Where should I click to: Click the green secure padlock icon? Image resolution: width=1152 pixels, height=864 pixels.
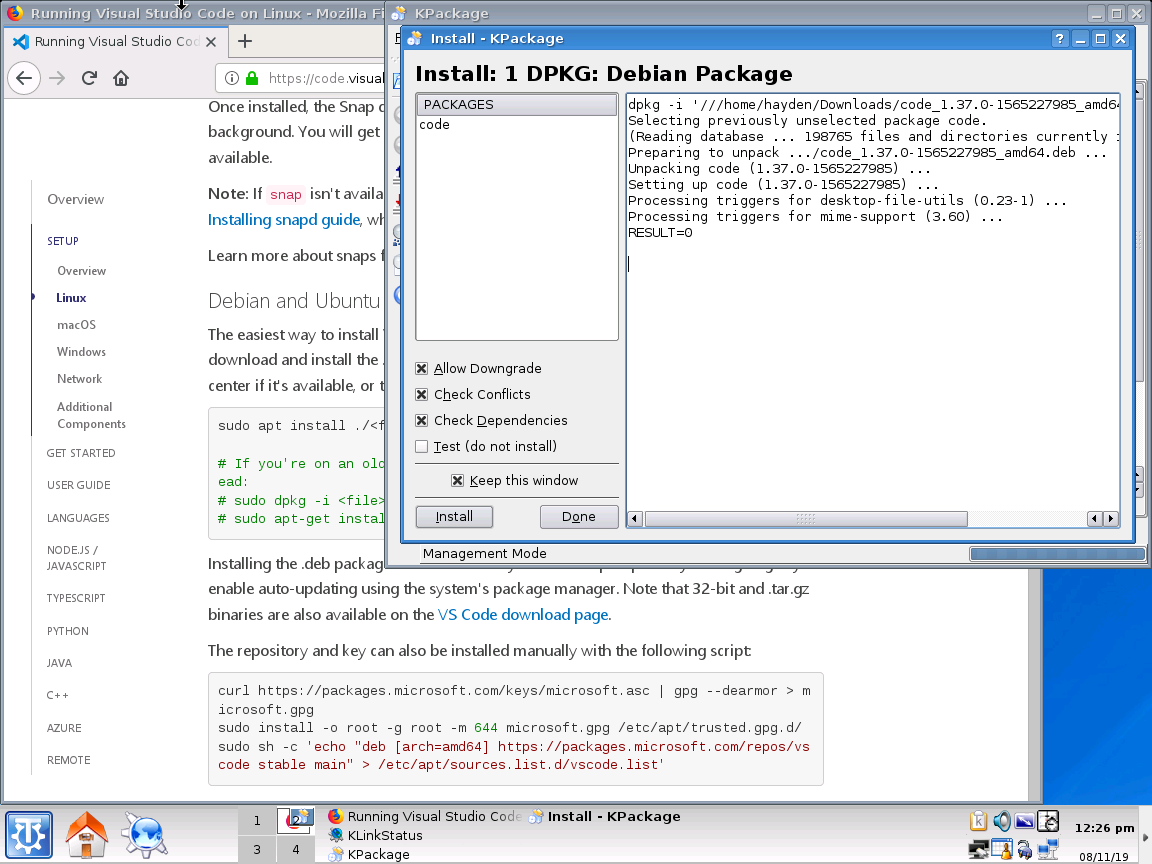pyautogui.click(x=252, y=78)
